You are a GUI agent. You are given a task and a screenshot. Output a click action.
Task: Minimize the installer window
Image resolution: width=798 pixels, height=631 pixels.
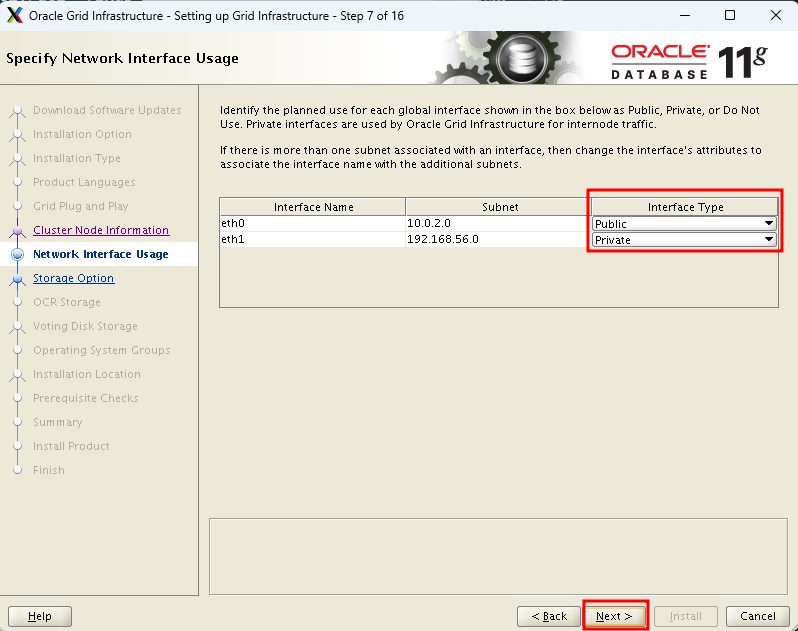685,15
